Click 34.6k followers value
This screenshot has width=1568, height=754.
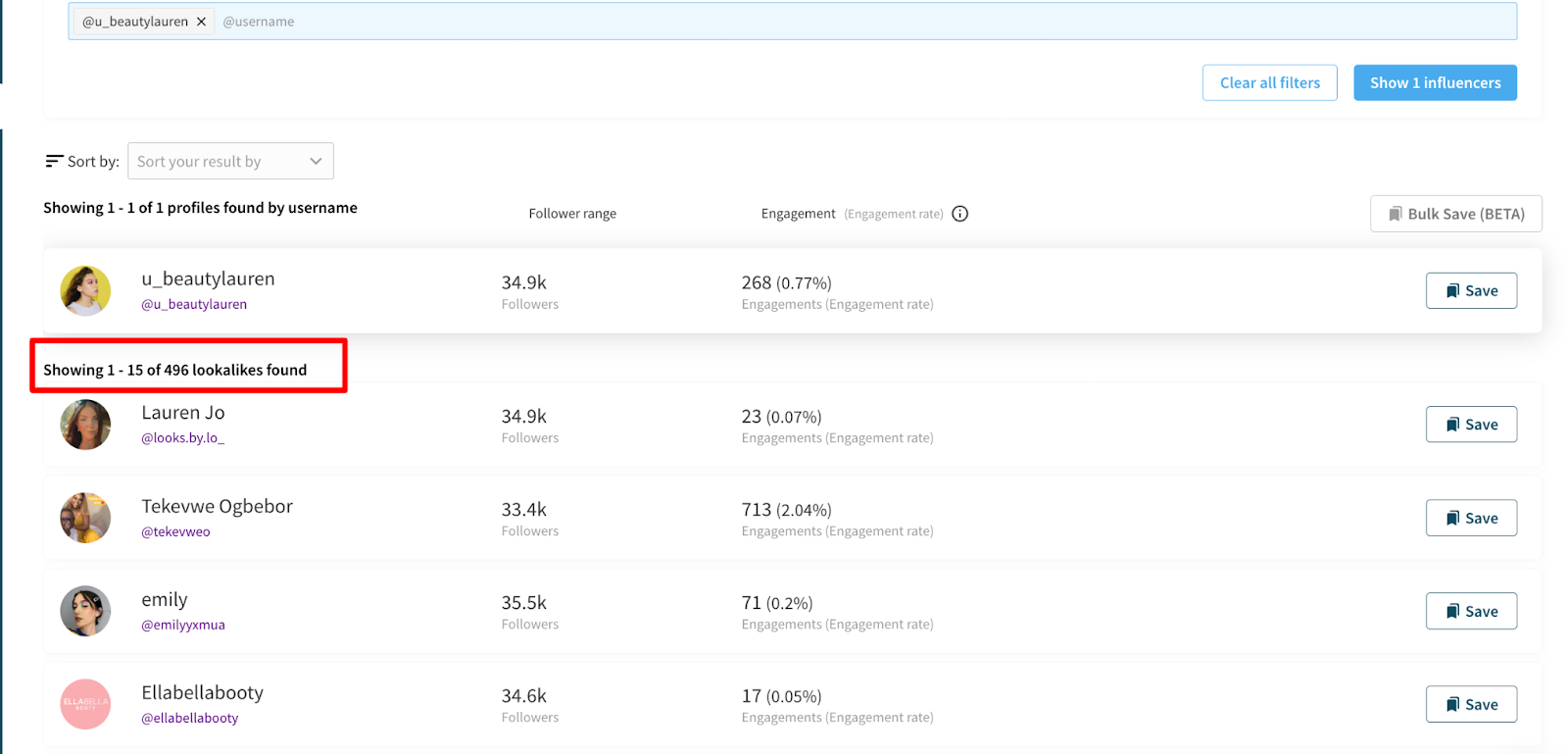[x=524, y=696]
